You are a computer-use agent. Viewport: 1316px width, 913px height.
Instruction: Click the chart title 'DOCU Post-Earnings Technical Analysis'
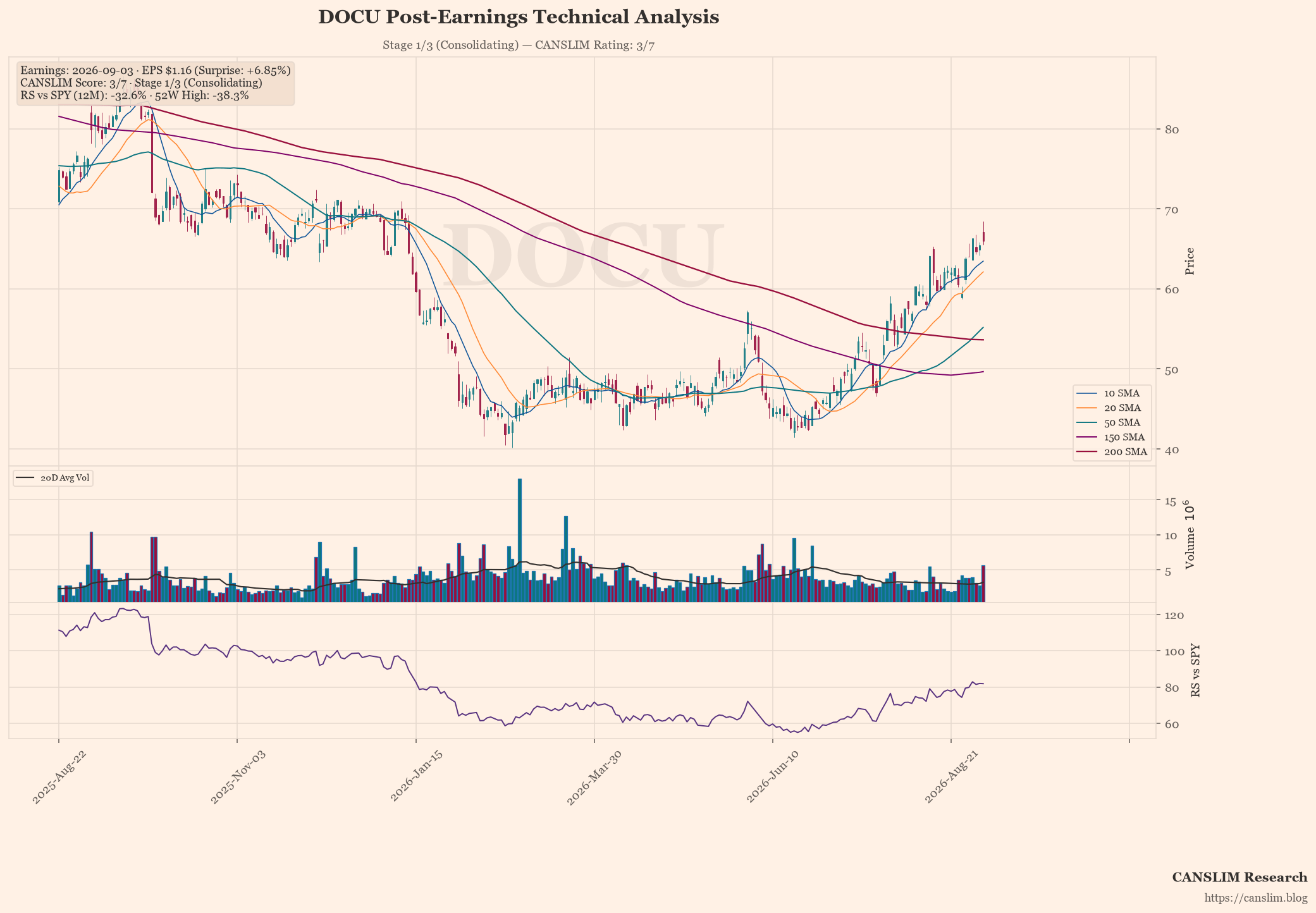(519, 17)
